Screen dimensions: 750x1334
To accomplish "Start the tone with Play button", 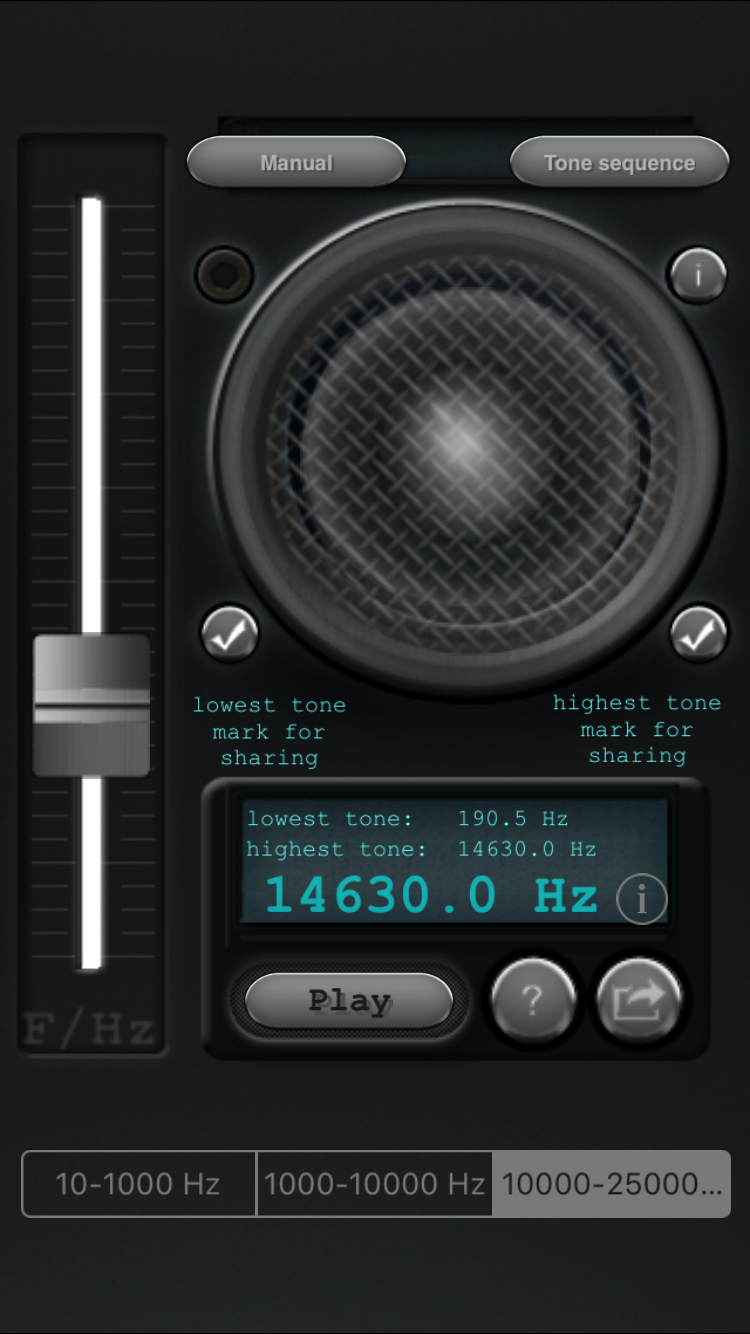I will pos(349,1001).
